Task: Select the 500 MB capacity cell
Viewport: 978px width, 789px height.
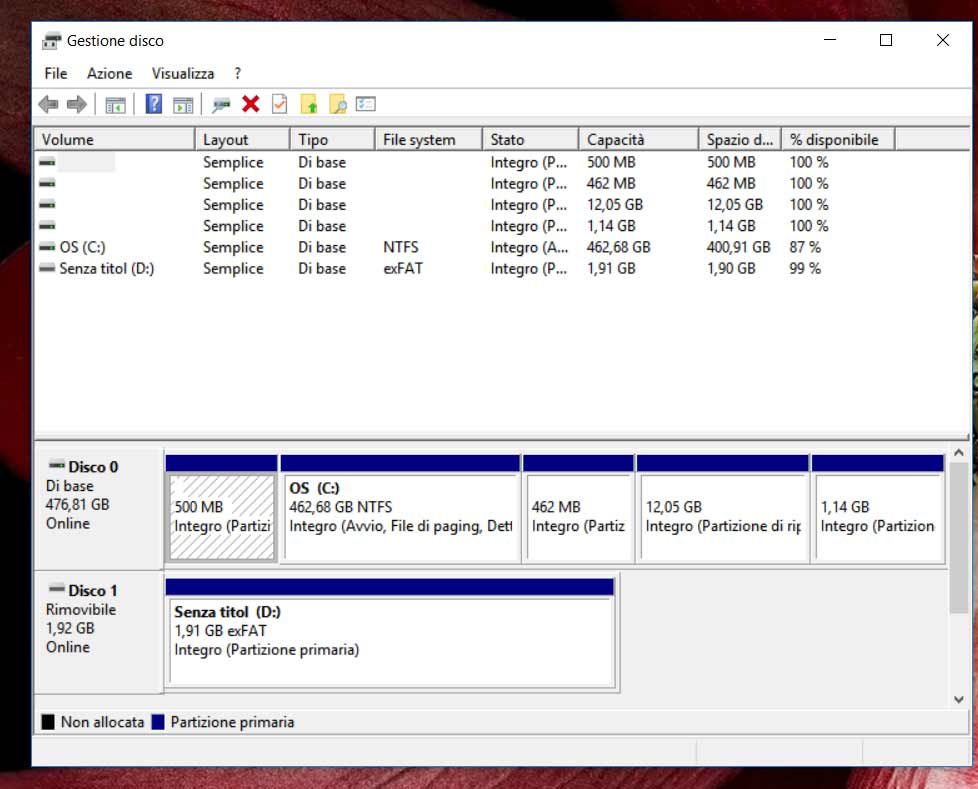Action: coord(611,162)
